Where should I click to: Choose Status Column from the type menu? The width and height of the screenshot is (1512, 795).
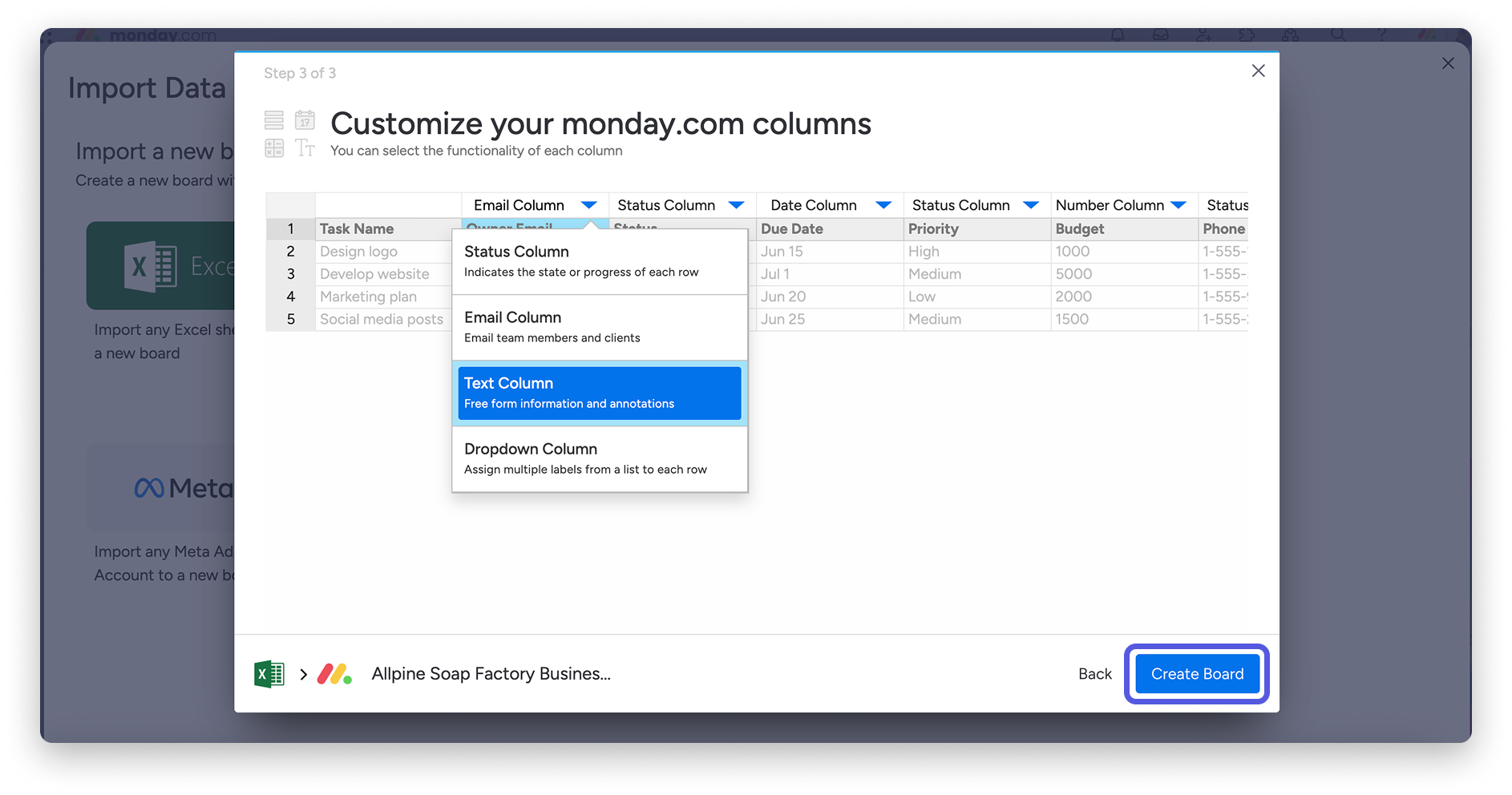tap(600, 261)
